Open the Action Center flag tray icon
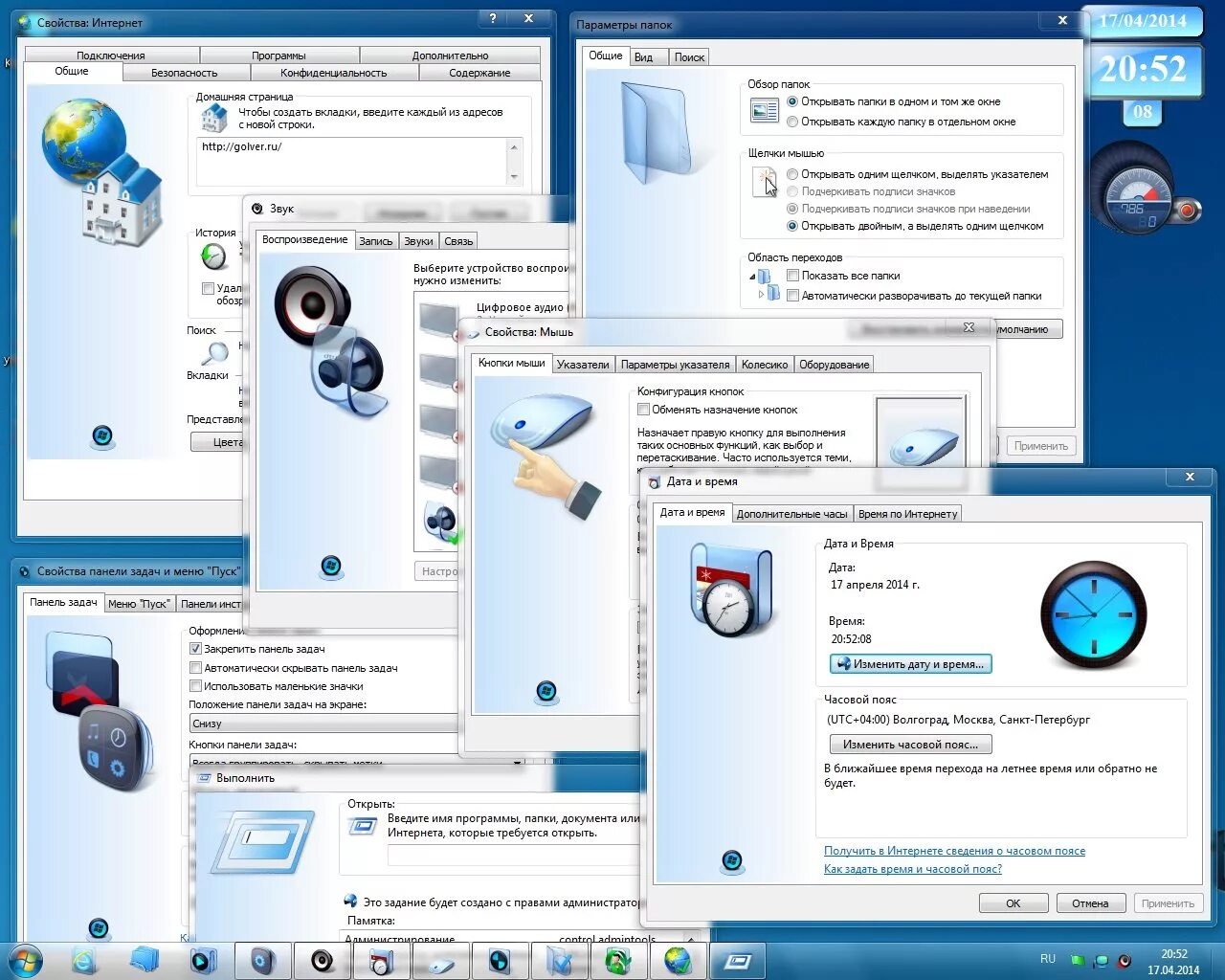Image resolution: width=1225 pixels, height=980 pixels. [x=1078, y=960]
